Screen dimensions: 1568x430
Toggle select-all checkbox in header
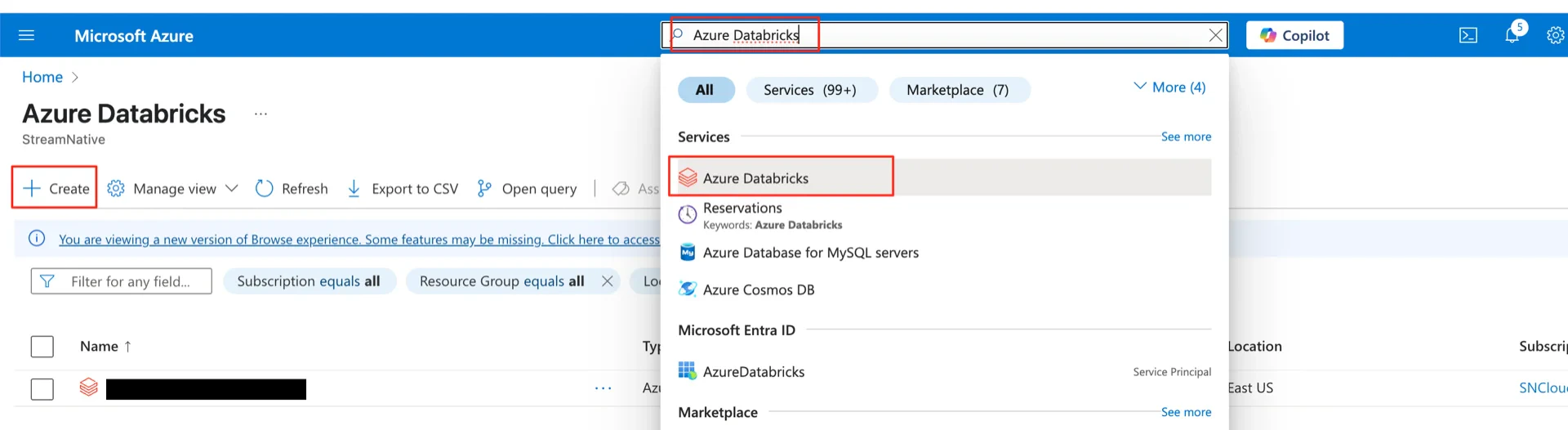click(x=42, y=347)
